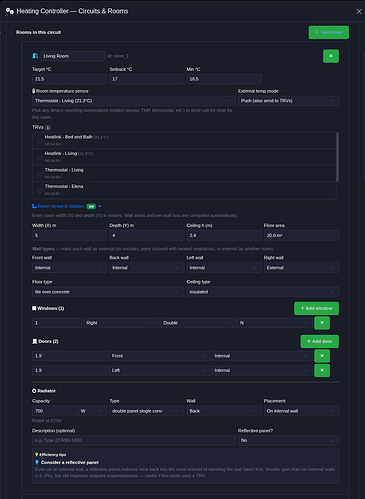Screen dimensions: 365x499
Task: Click the thermometer icon by Room temperature sensor
Action: [34, 91]
